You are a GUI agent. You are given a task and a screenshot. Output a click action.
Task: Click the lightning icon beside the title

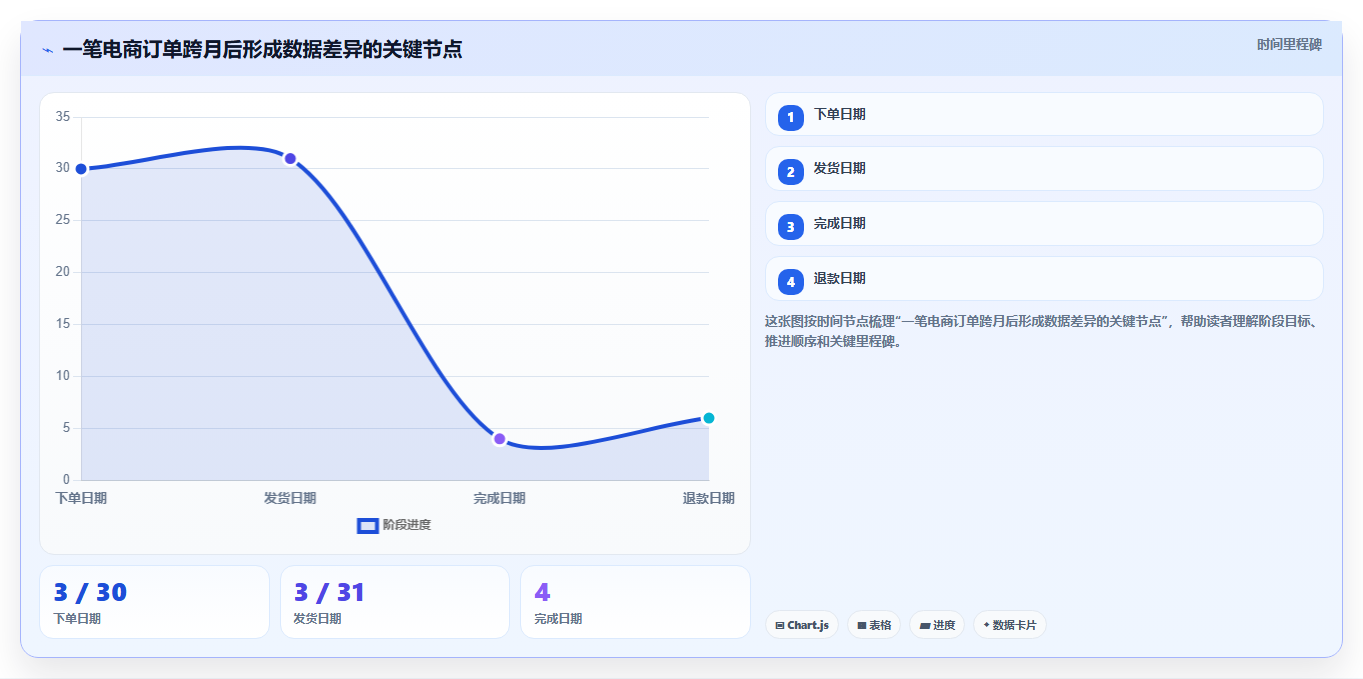click(x=47, y=50)
